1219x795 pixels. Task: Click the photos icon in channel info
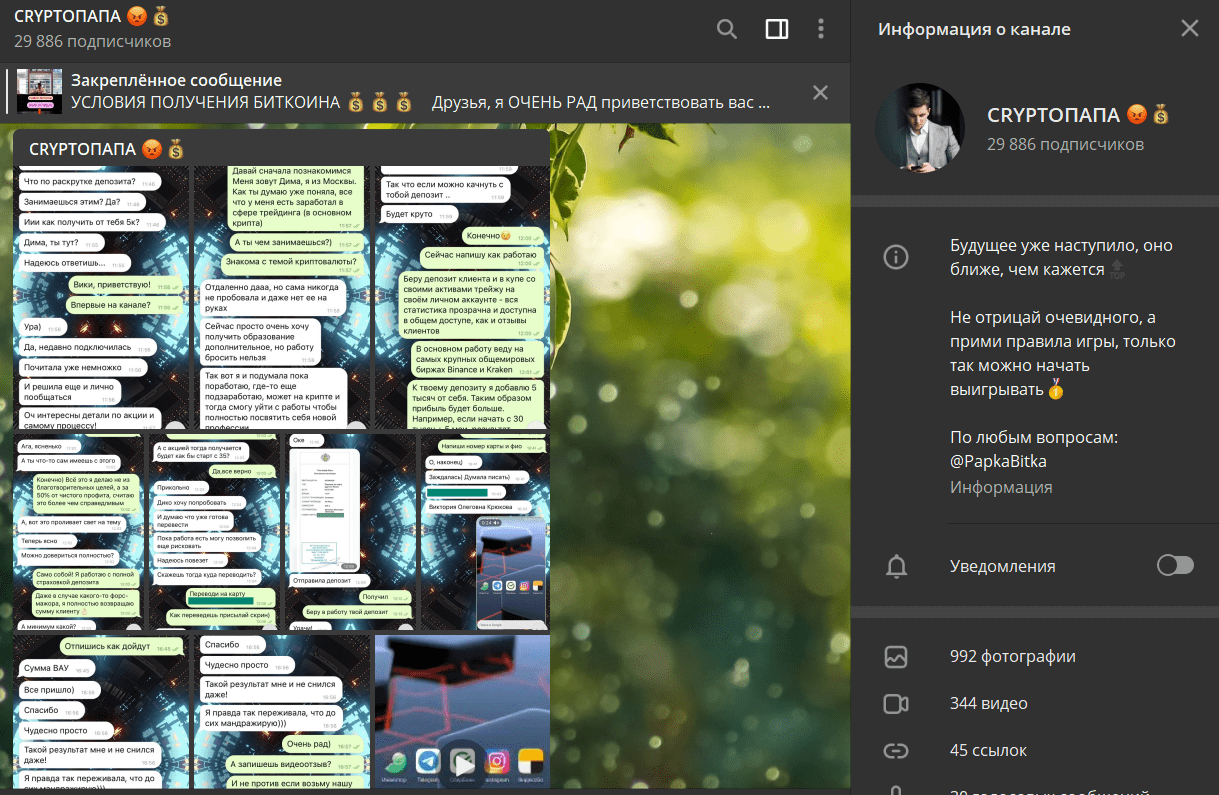(x=896, y=657)
